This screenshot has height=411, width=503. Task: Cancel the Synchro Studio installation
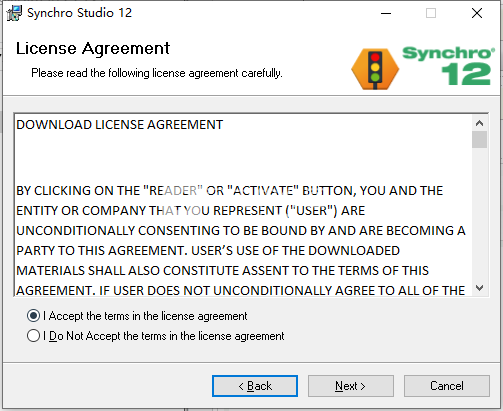pos(447,386)
